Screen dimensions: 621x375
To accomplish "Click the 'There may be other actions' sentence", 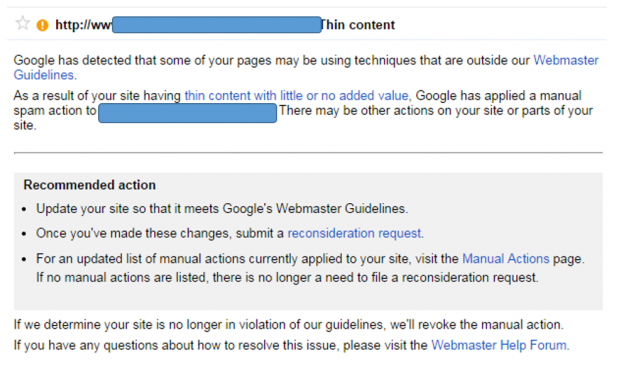I will (x=436, y=110).
